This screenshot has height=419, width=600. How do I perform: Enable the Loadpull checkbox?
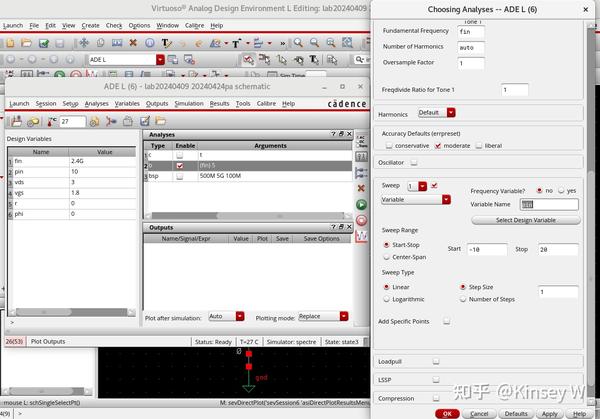click(436, 362)
